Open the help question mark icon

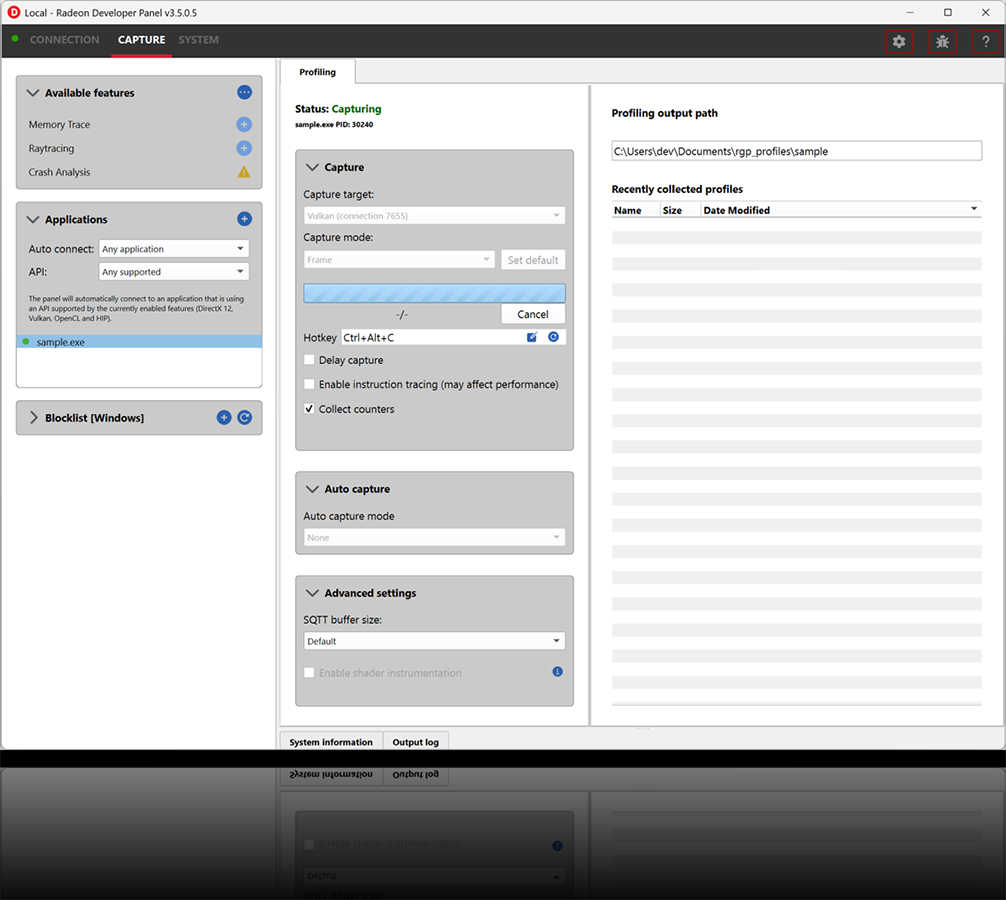[x=985, y=42]
